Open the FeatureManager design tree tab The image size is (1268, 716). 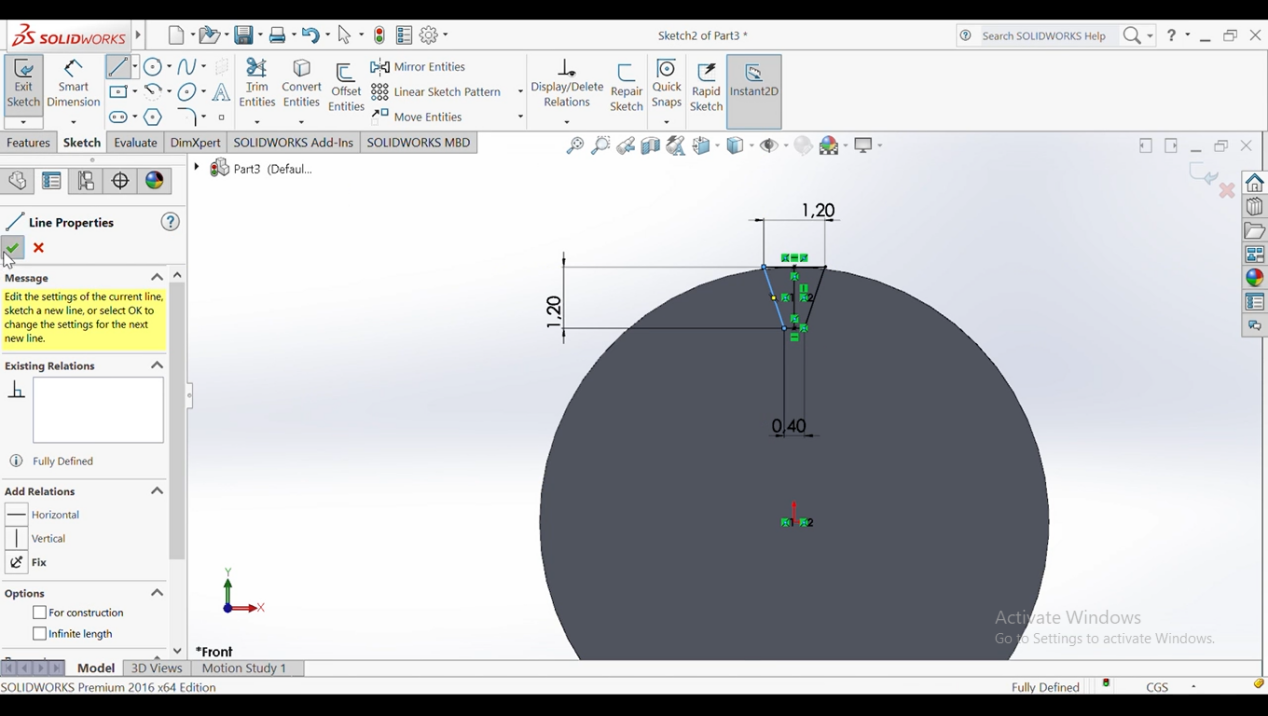pos(17,181)
